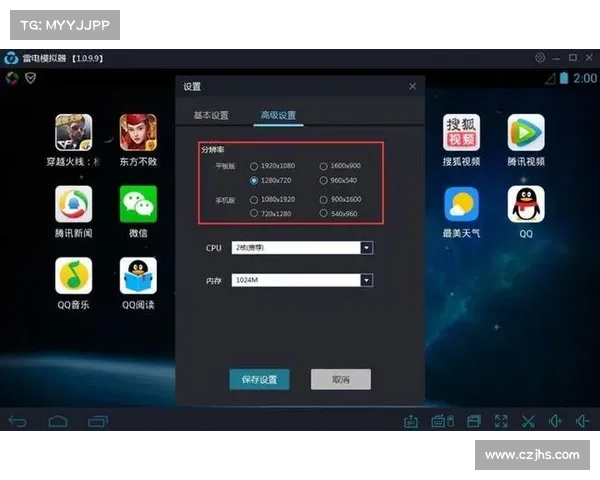This screenshot has height=480, width=600.
Task: Click the scissors screenshot icon in toolbar
Action: pos(528,421)
